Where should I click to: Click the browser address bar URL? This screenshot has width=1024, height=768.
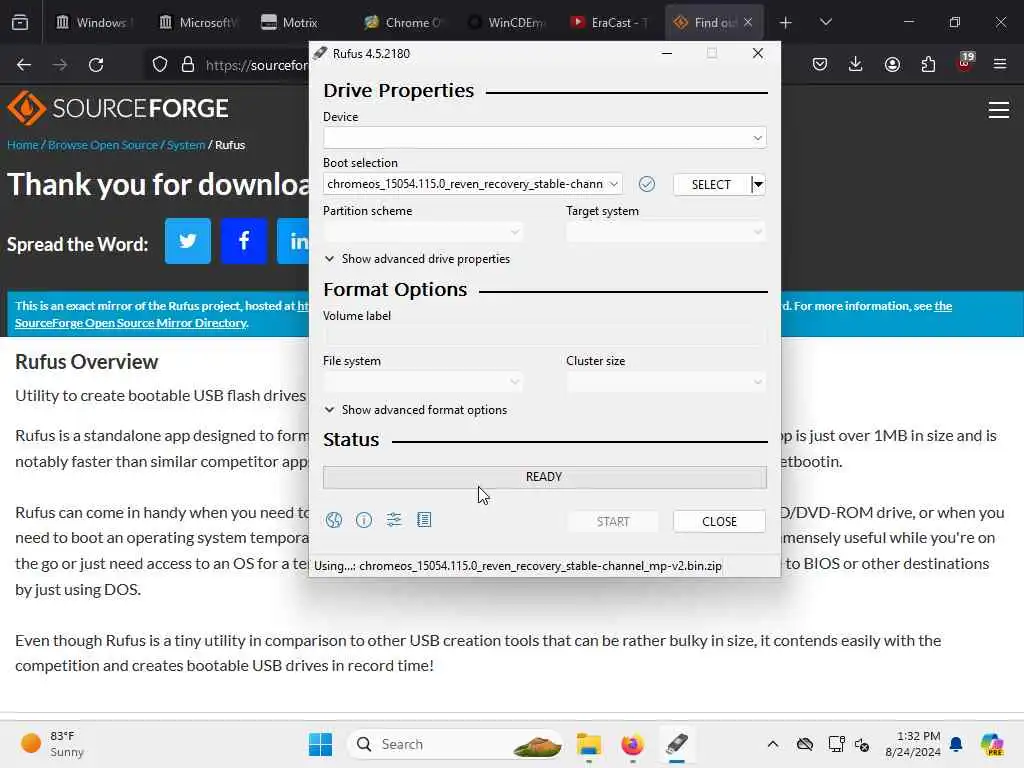click(x=256, y=65)
